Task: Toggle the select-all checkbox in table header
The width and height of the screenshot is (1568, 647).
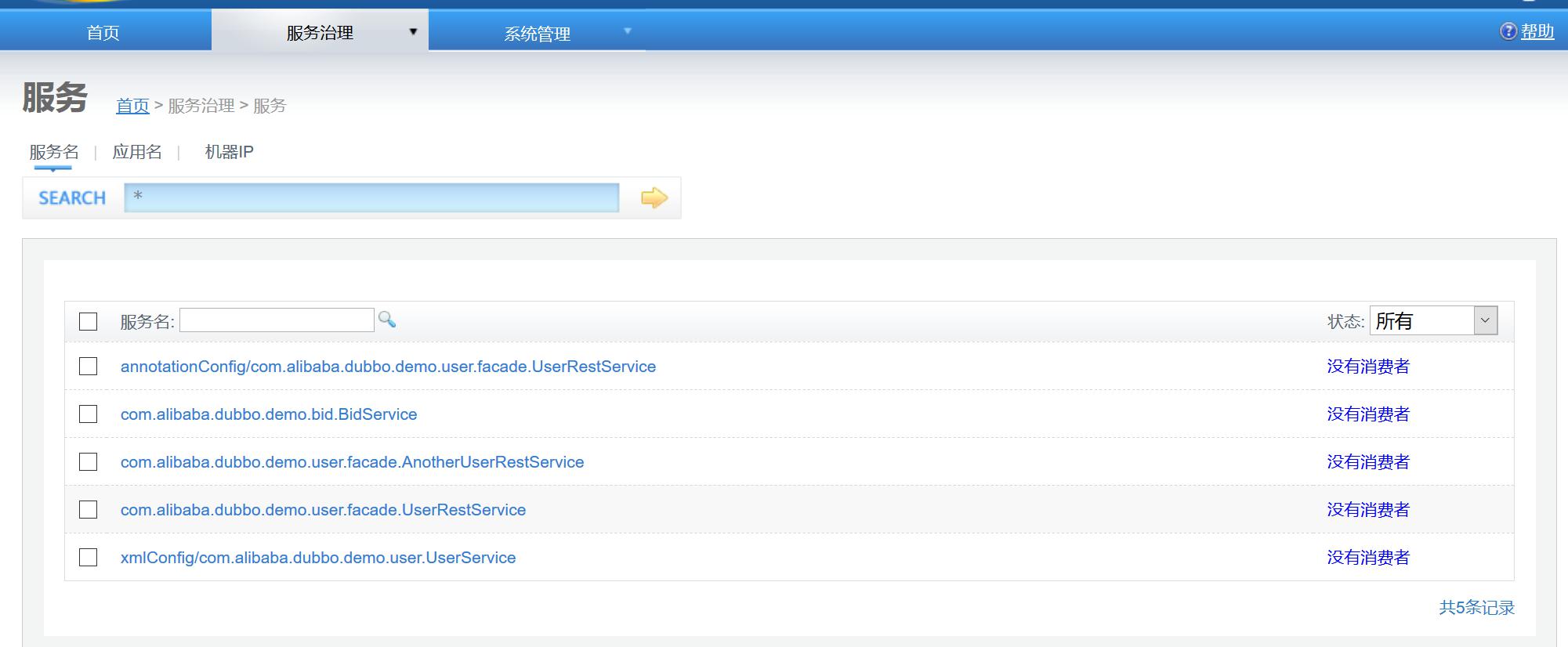Action: (89, 321)
